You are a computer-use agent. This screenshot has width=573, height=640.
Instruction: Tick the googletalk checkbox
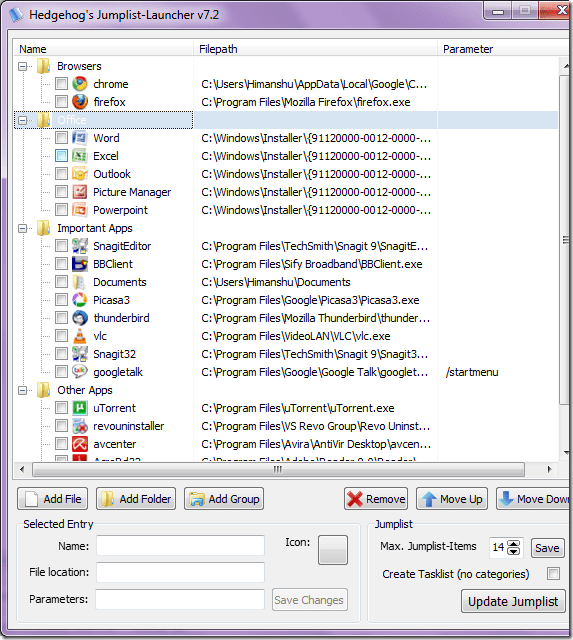coord(62,371)
